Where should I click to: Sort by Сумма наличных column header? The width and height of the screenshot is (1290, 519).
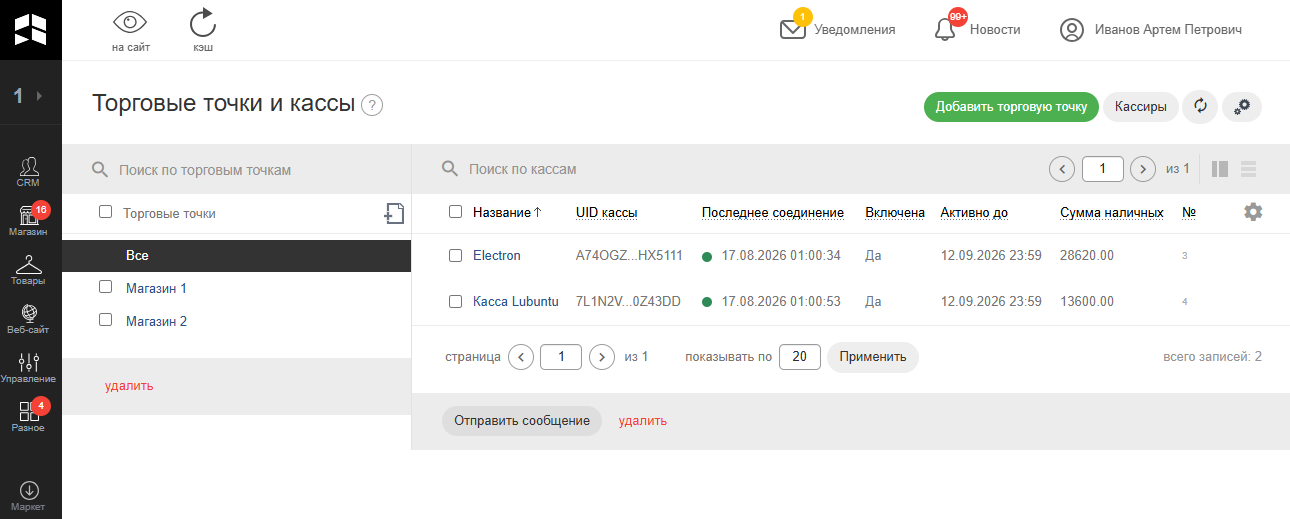[1112, 212]
